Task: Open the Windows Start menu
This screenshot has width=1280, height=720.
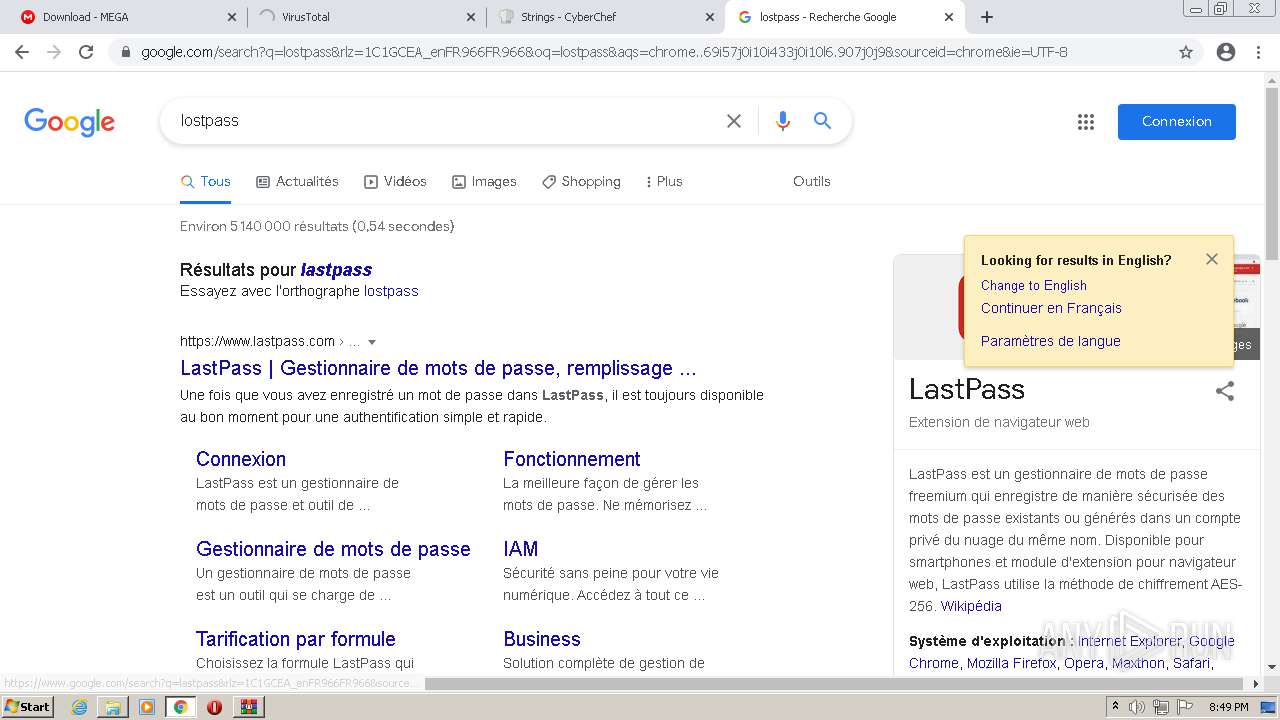Action: point(28,707)
